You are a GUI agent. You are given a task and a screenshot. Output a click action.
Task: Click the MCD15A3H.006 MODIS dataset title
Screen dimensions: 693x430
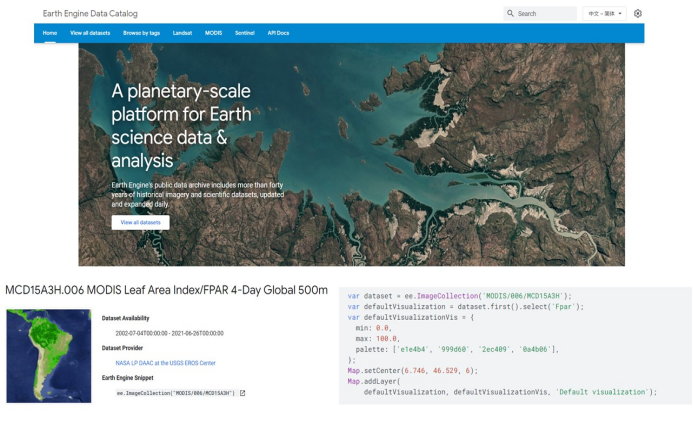(167, 290)
